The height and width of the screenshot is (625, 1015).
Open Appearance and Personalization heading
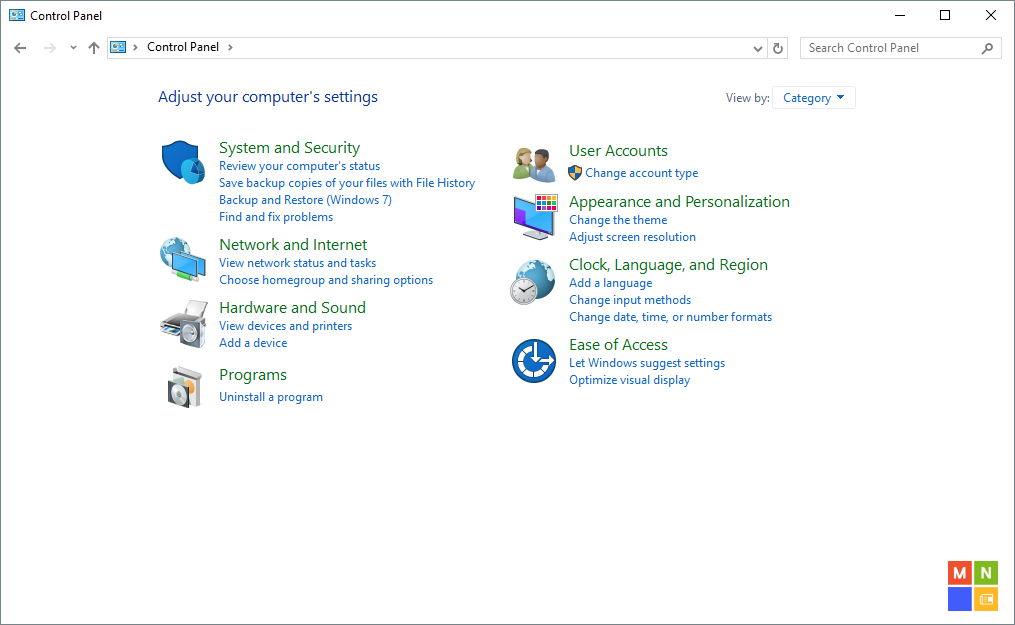(x=679, y=201)
